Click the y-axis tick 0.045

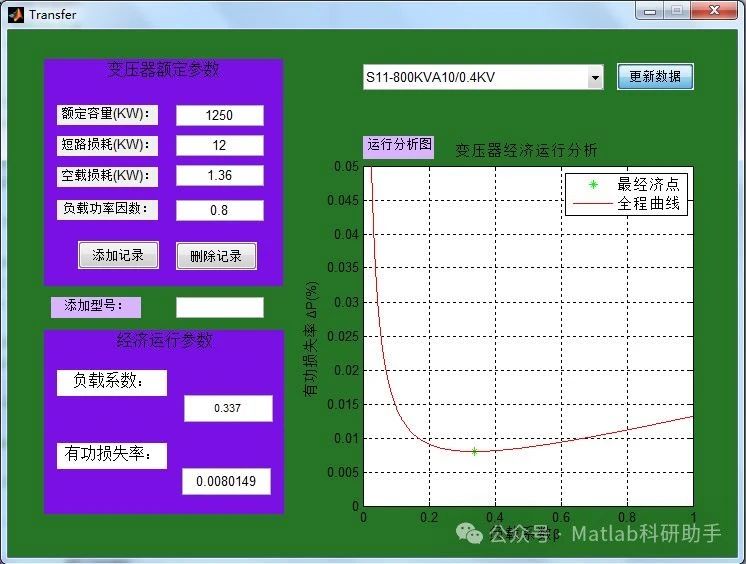[343, 200]
